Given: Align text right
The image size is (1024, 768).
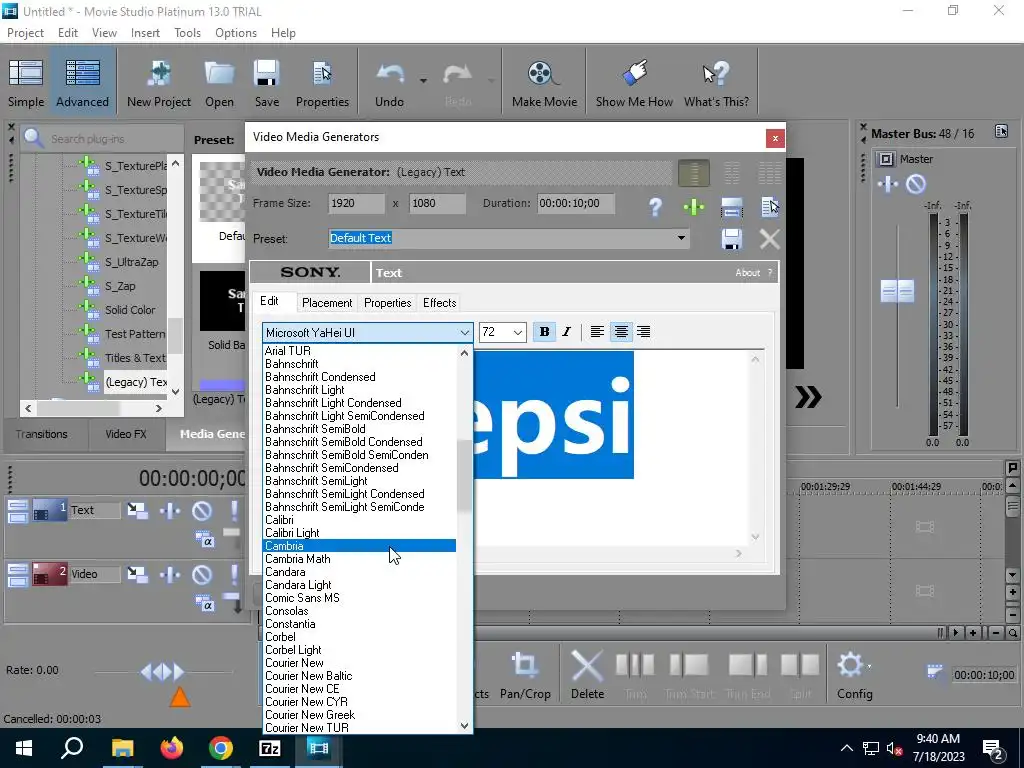Looking at the screenshot, I should tap(644, 332).
